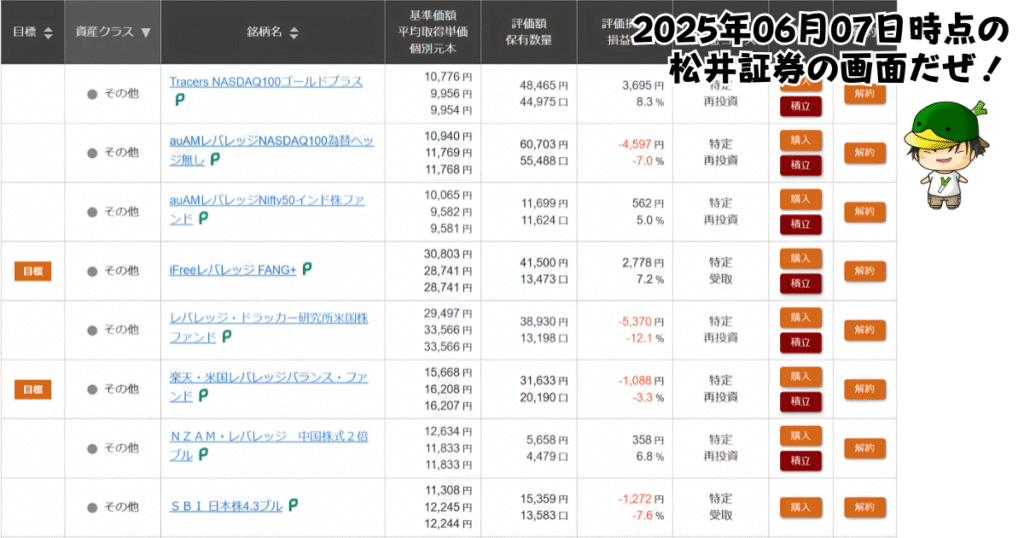Click 解約 for SBI 日本株4.3ブル

tap(865, 507)
